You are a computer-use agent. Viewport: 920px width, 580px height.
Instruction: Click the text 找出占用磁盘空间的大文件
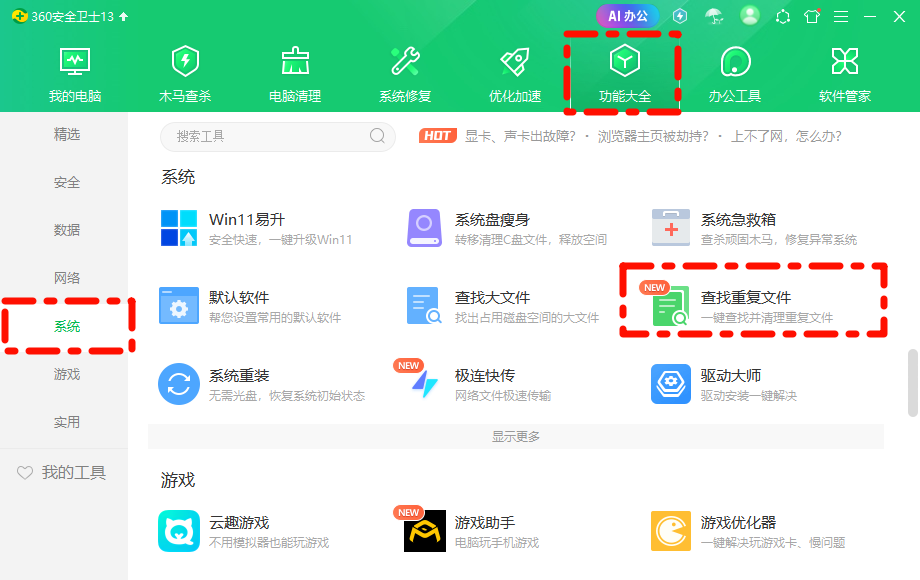coord(527,318)
